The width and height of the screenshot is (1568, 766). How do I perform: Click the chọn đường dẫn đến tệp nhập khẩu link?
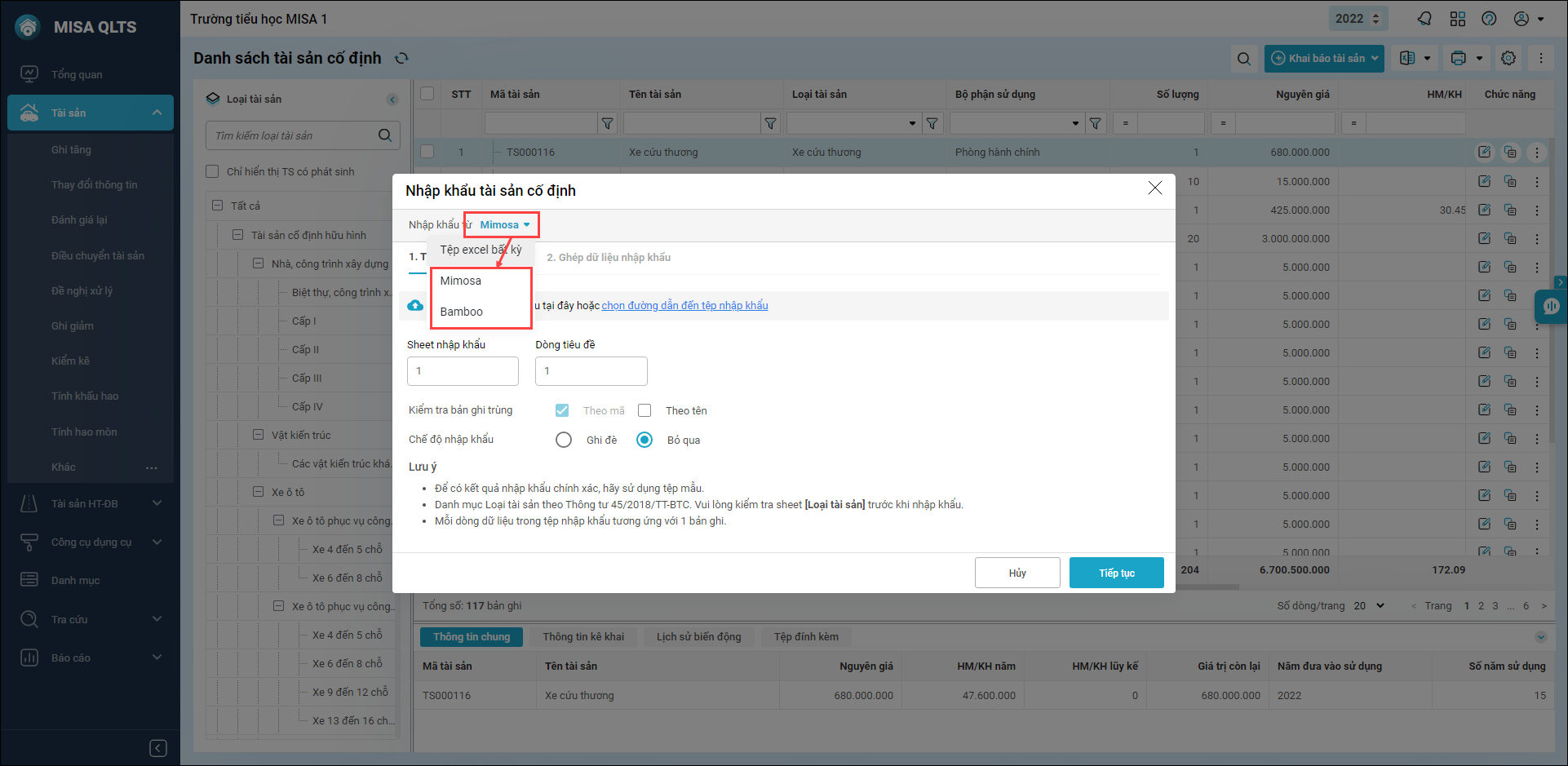684,306
